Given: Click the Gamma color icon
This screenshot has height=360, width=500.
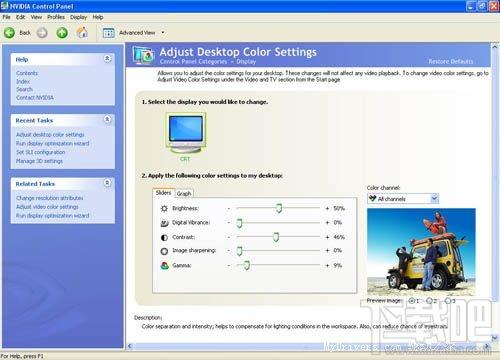Looking at the screenshot, I should 164,266.
